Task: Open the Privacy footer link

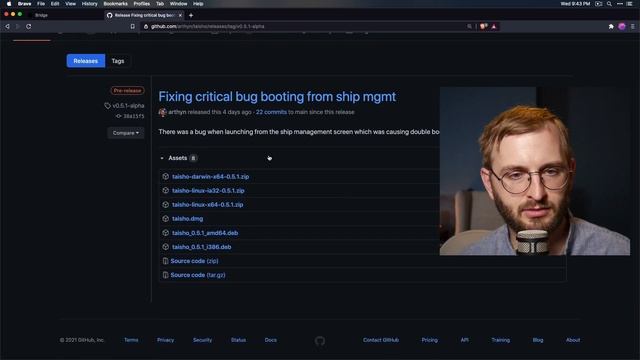Action: (165, 340)
